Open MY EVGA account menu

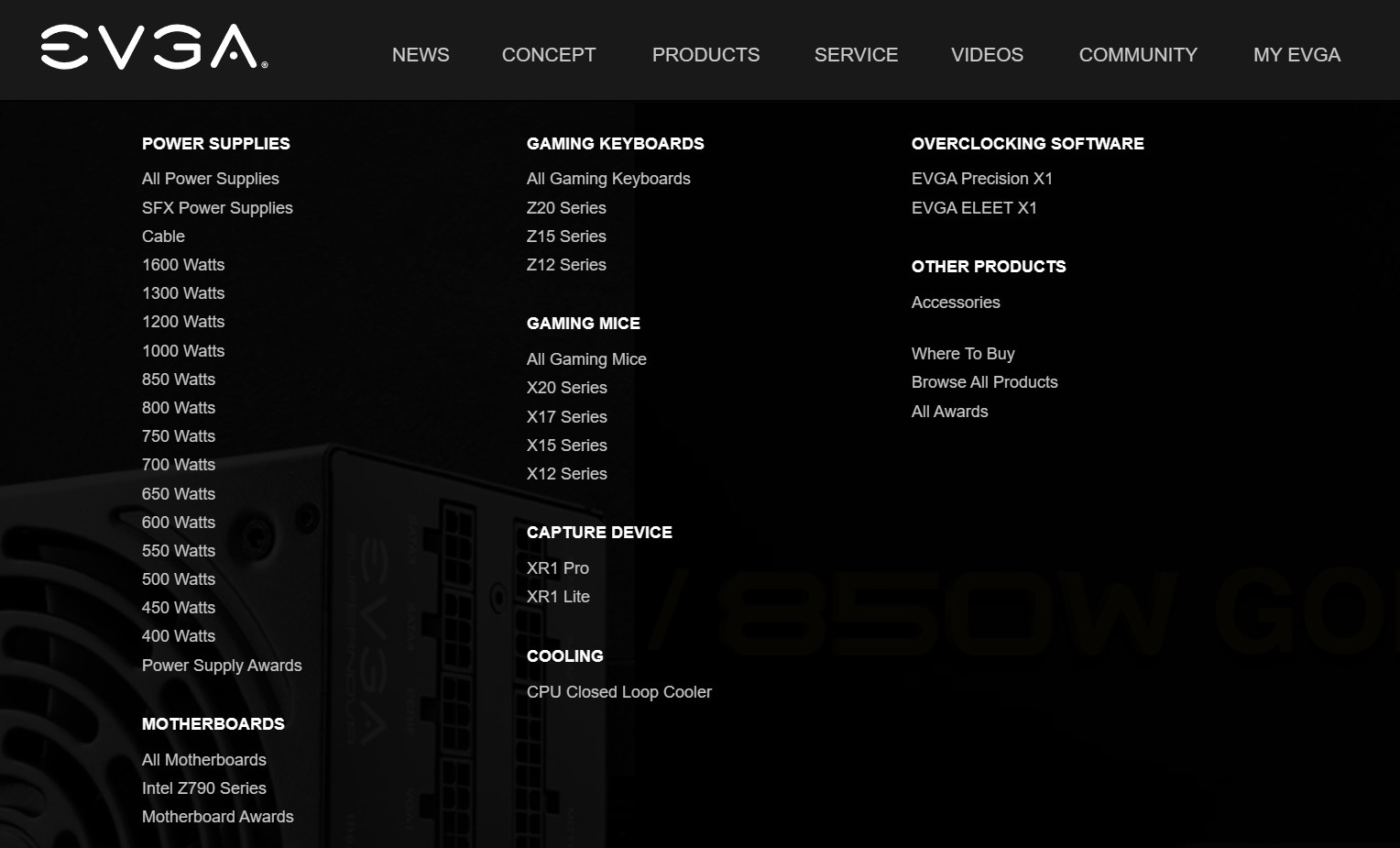pyautogui.click(x=1296, y=55)
